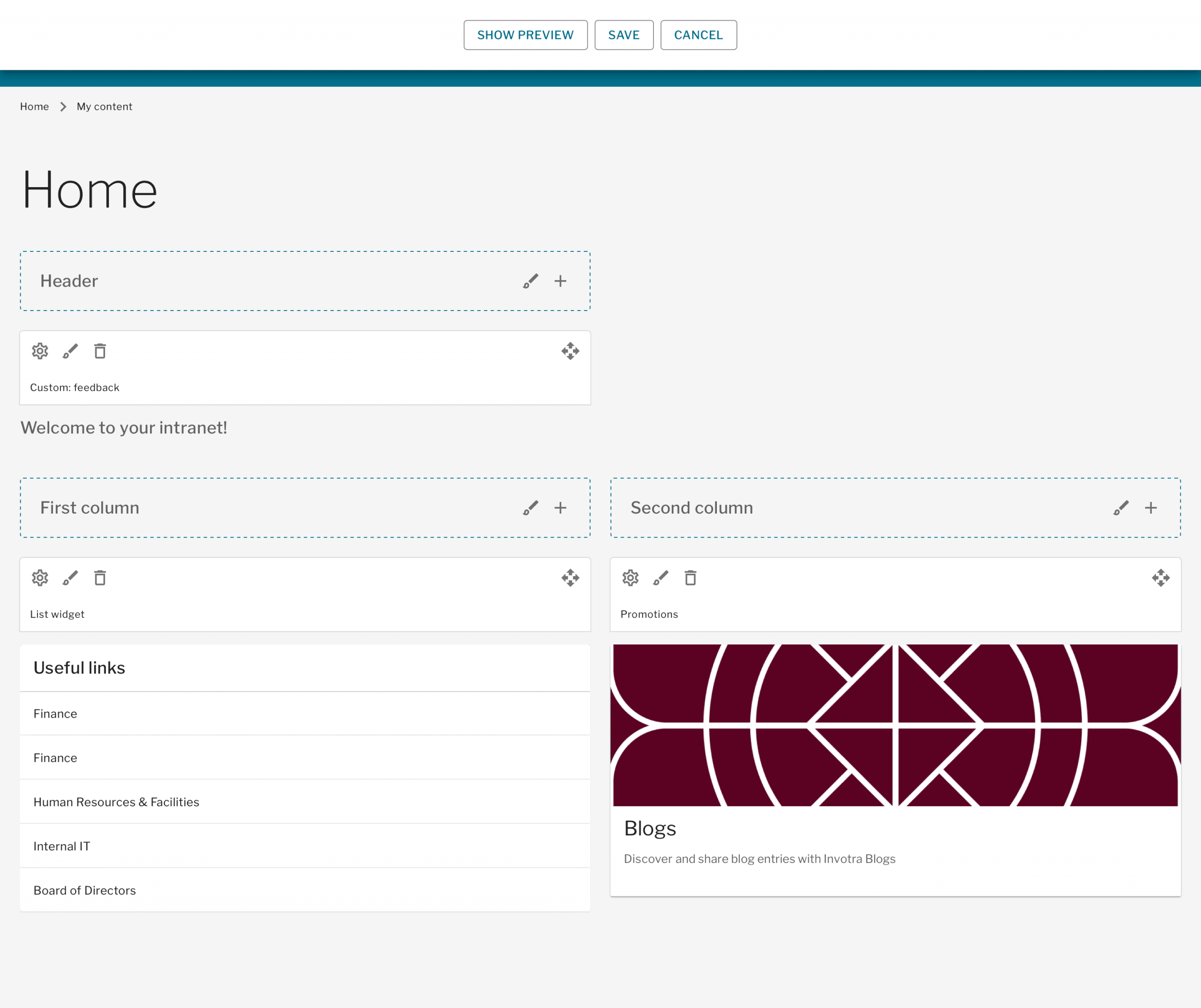Click the Header region title
1201x1008 pixels.
pos(69,281)
